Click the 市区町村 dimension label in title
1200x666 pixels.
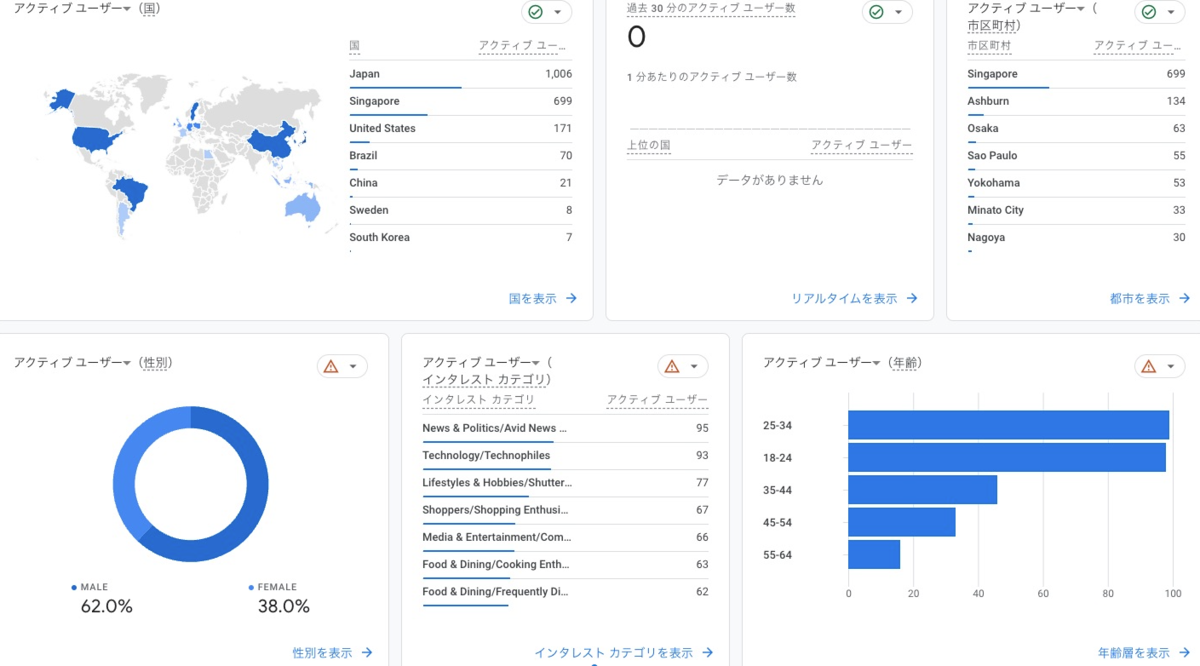point(992,25)
